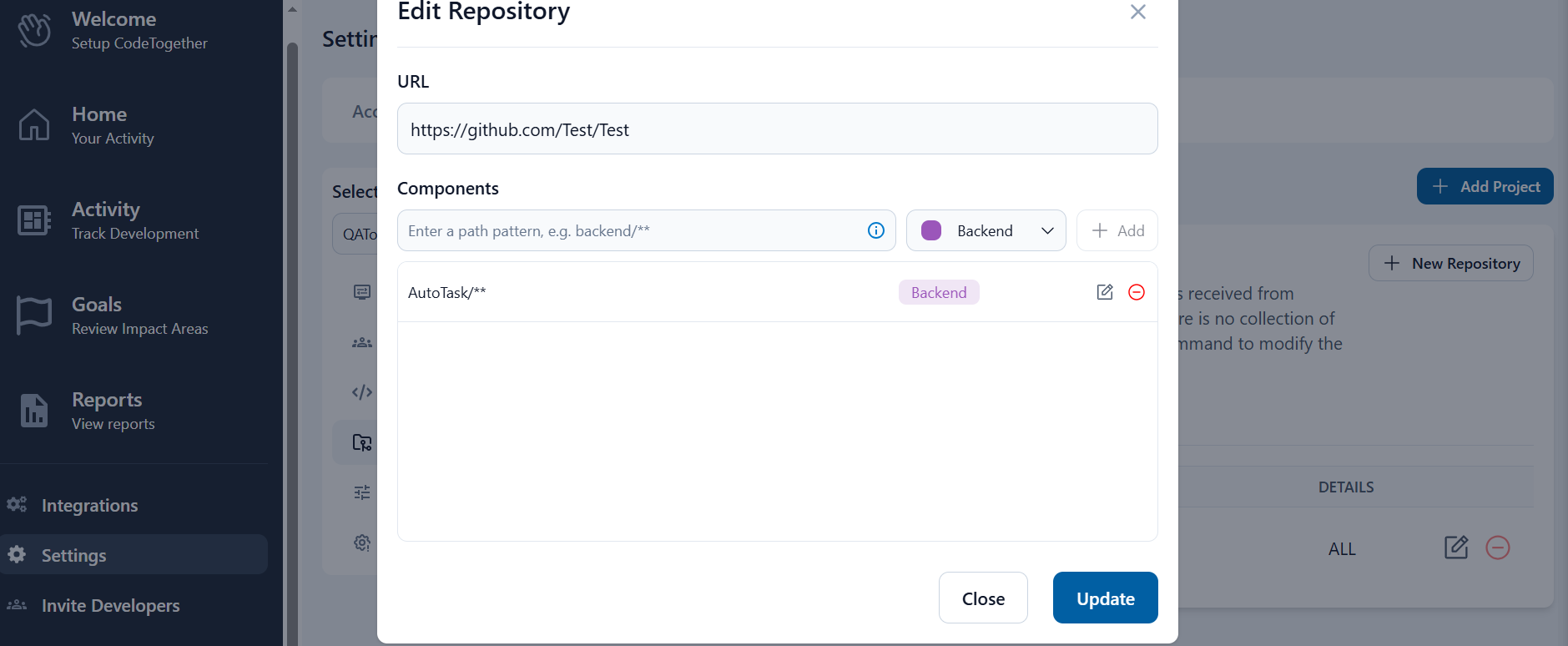Viewport: 1568px width, 646px height.
Task: Click the Goals flag icon
Action: pos(34,315)
